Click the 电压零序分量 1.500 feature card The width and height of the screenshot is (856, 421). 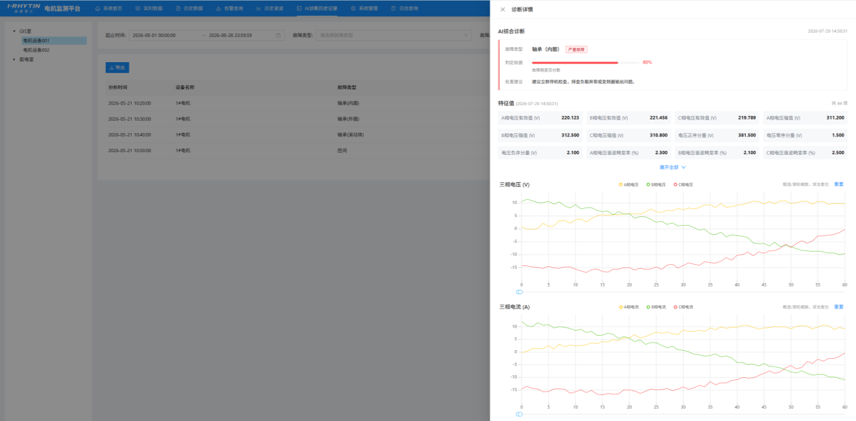(x=805, y=135)
